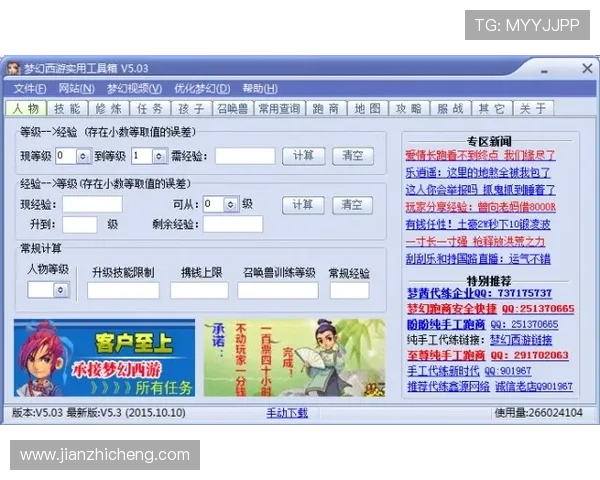This screenshot has width=600, height=480.
Task: Open 梦茜代练企业QQ: 737175737 link
Action: pyautogui.click(x=479, y=294)
